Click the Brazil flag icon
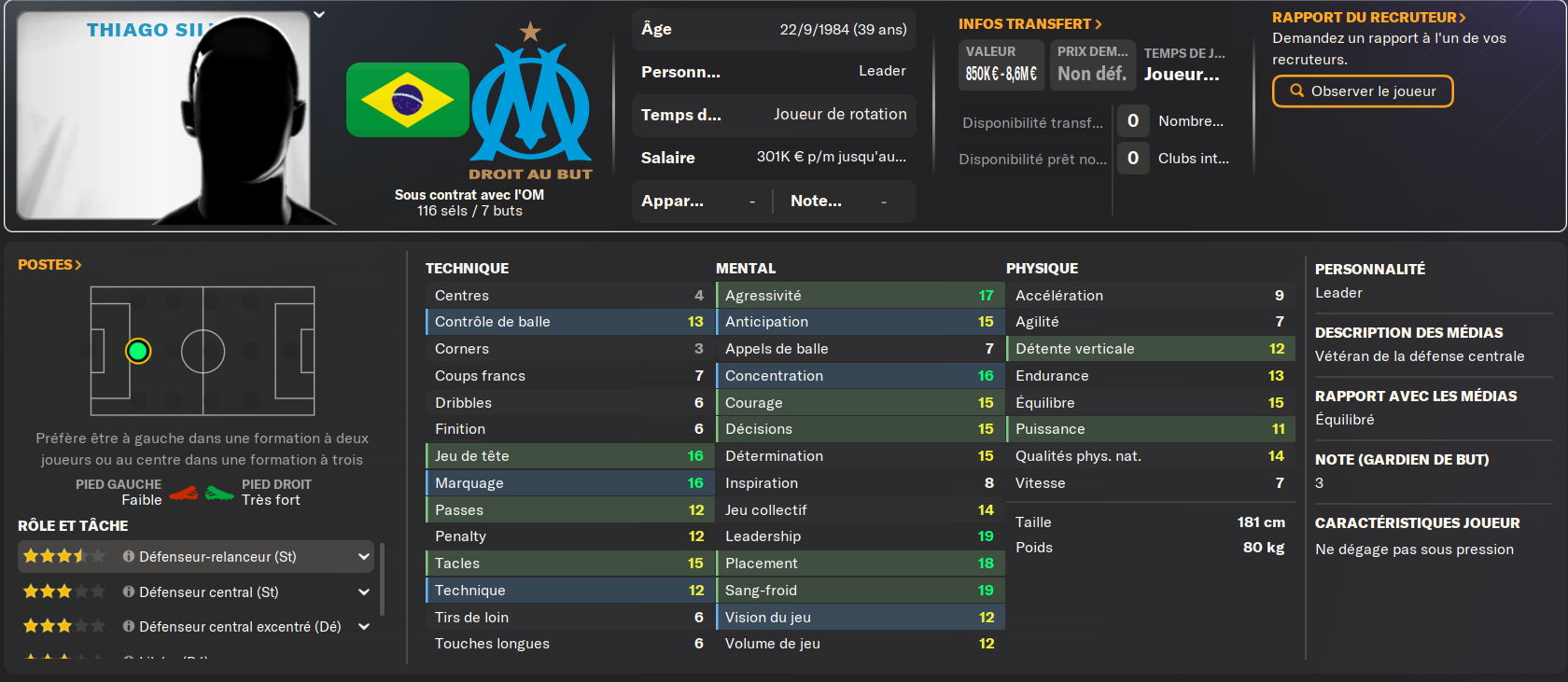 [407, 100]
